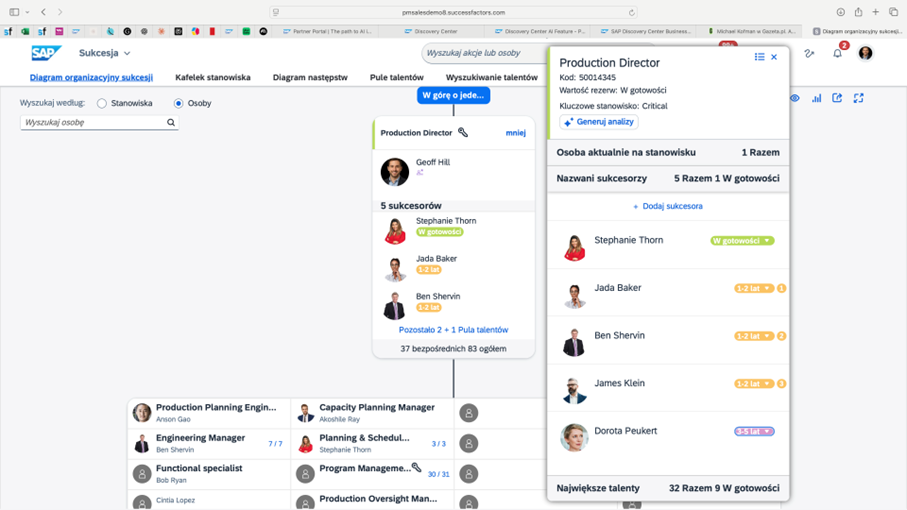This screenshot has width=907, height=510.
Task: Click the Dodaj sukcesora link
Action: [668, 206]
